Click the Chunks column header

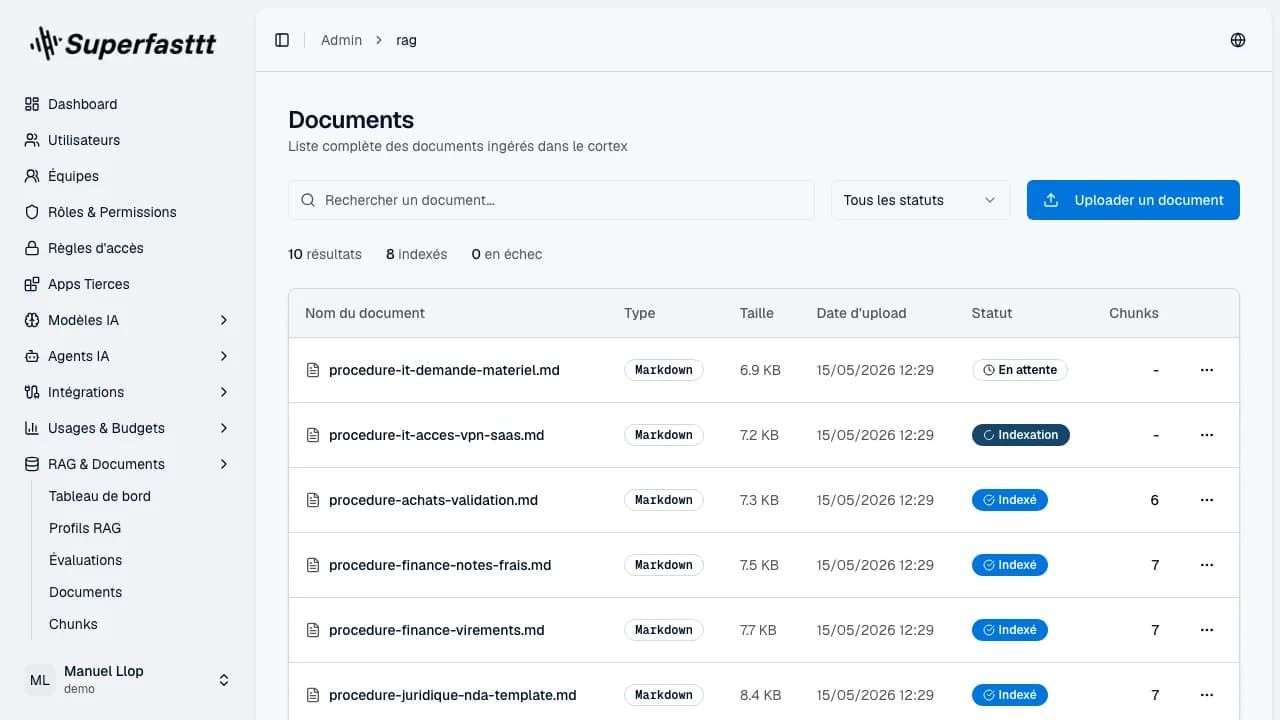pyautogui.click(x=1134, y=313)
